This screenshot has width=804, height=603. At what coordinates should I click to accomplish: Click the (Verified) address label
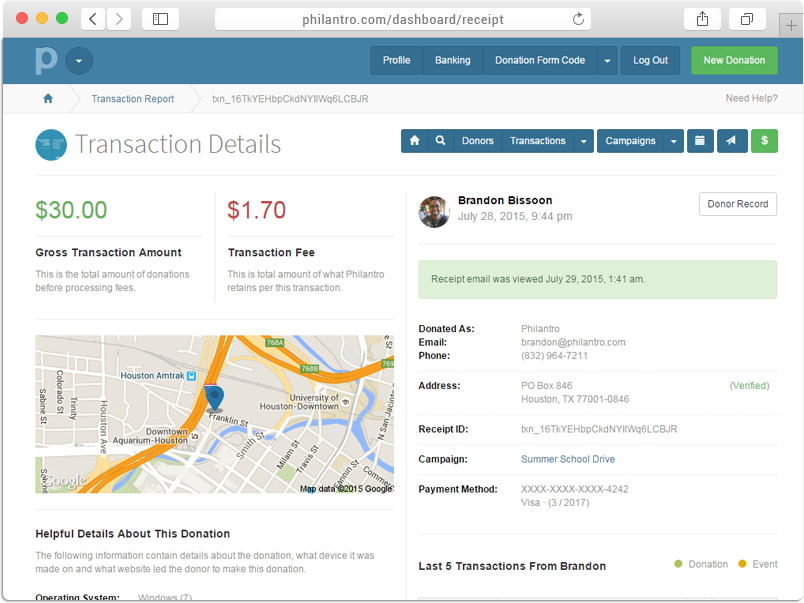(749, 386)
